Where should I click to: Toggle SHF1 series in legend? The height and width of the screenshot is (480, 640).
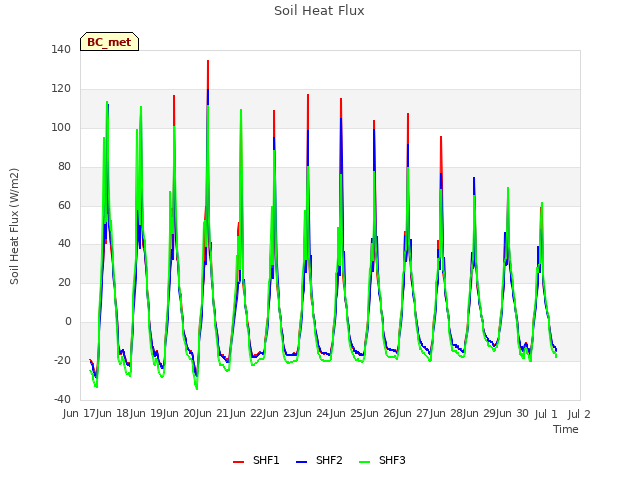pos(256,460)
